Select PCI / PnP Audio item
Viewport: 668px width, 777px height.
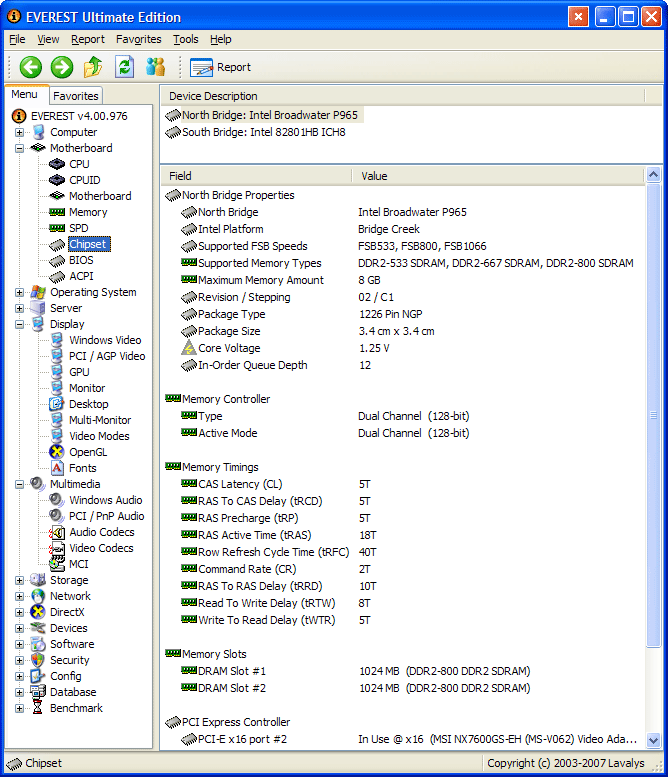pyautogui.click(x=107, y=516)
